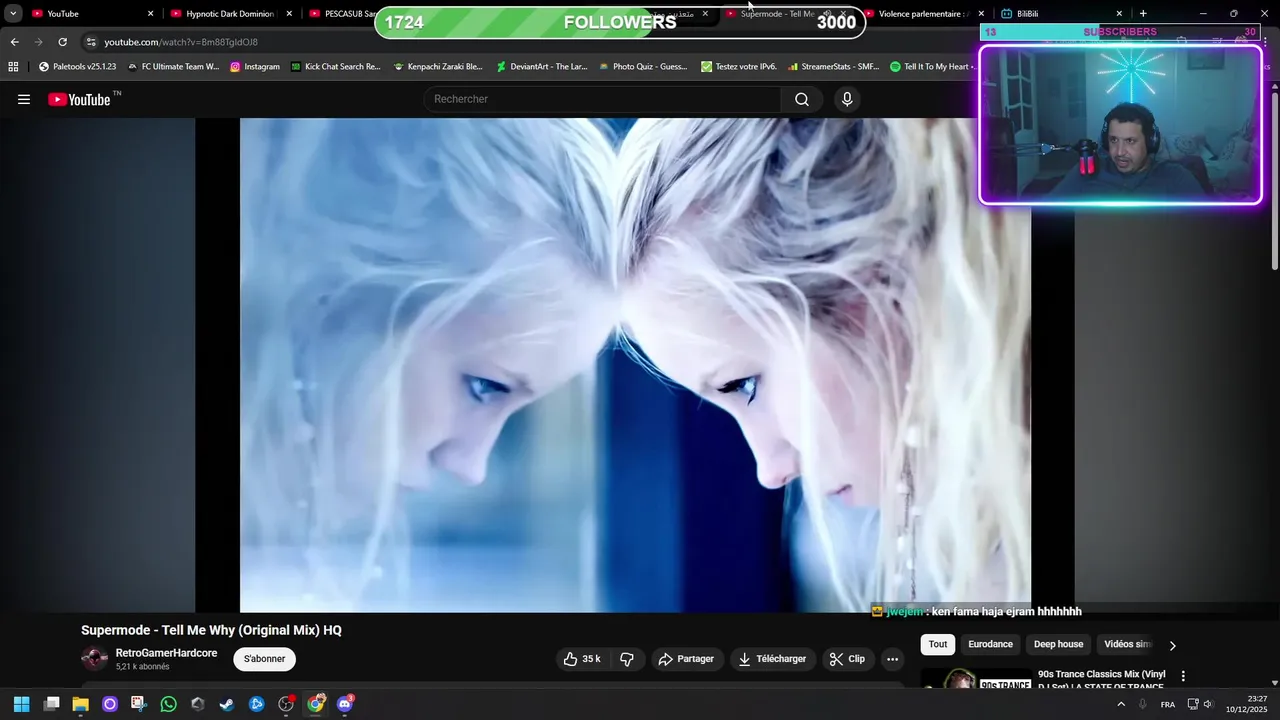Start voice search with microphone icon

(x=847, y=99)
